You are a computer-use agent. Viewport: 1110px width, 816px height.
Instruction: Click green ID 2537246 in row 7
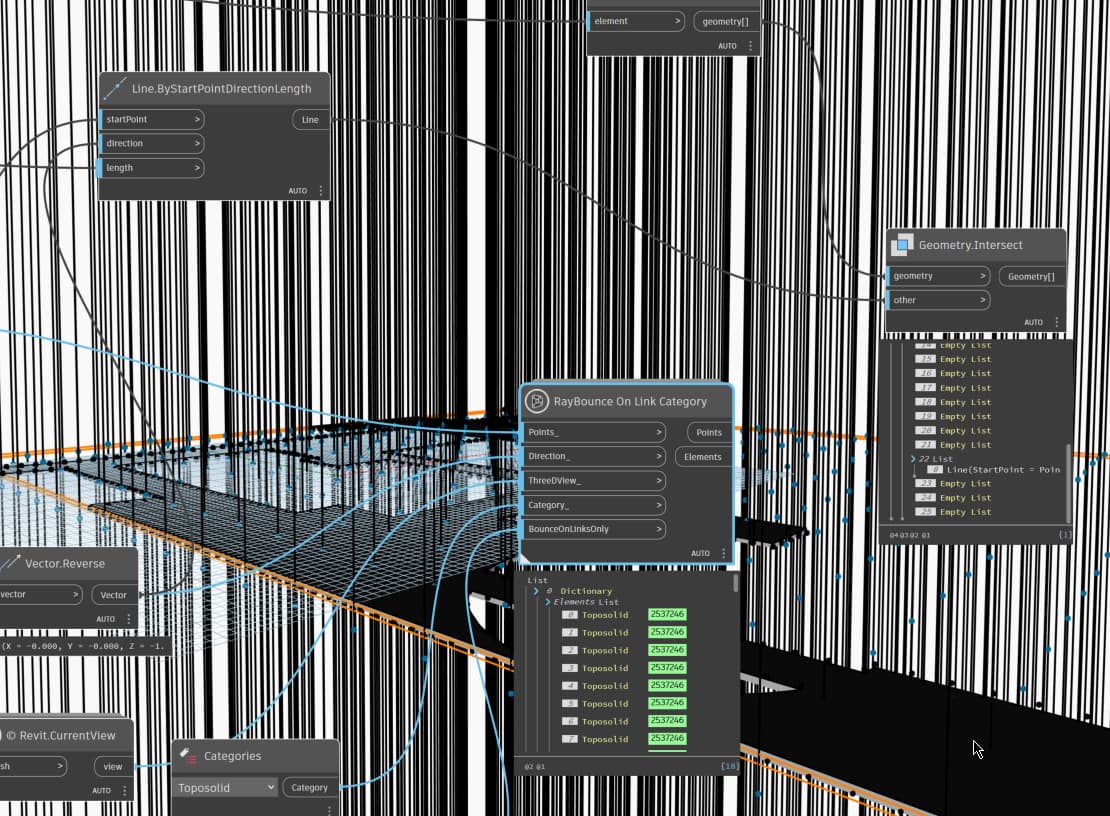[x=667, y=738]
